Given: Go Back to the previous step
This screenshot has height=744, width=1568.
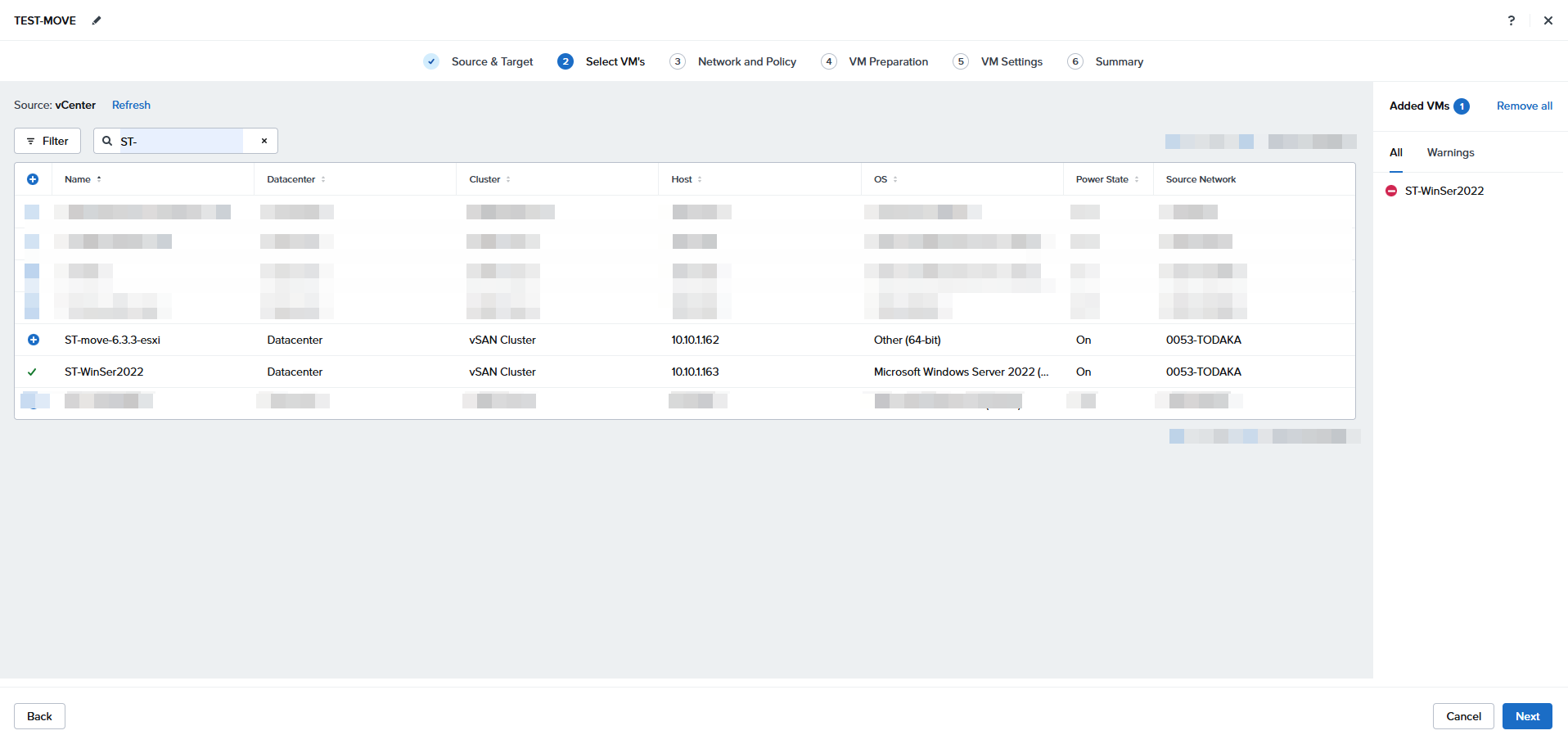Looking at the screenshot, I should click(x=39, y=716).
